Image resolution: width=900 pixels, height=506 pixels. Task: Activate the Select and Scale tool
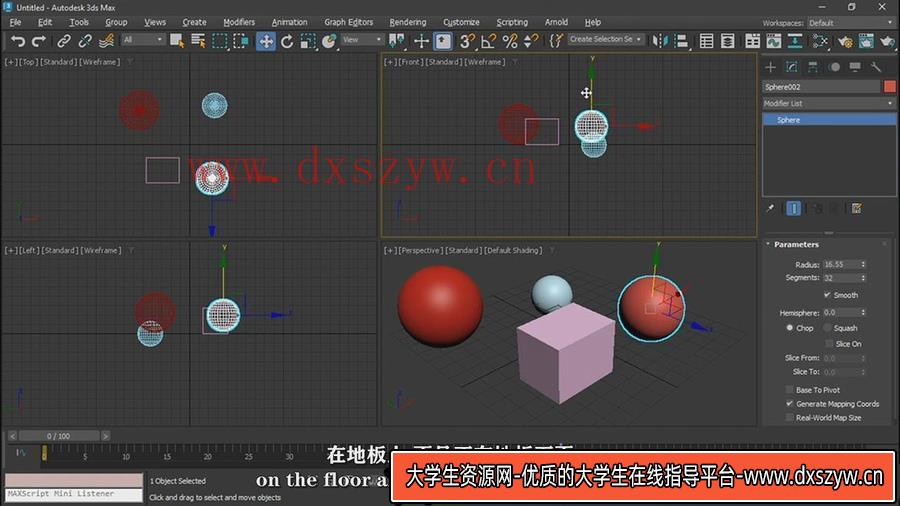point(308,41)
